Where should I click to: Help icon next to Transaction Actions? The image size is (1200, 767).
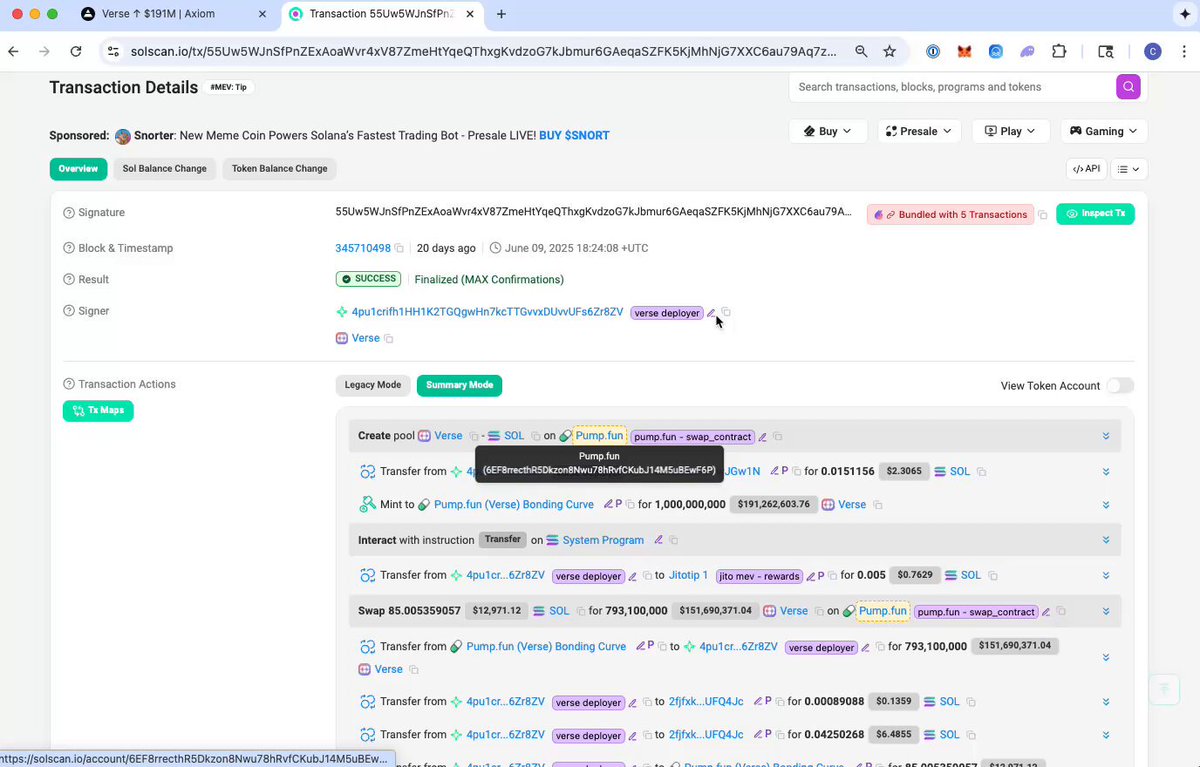(x=69, y=384)
